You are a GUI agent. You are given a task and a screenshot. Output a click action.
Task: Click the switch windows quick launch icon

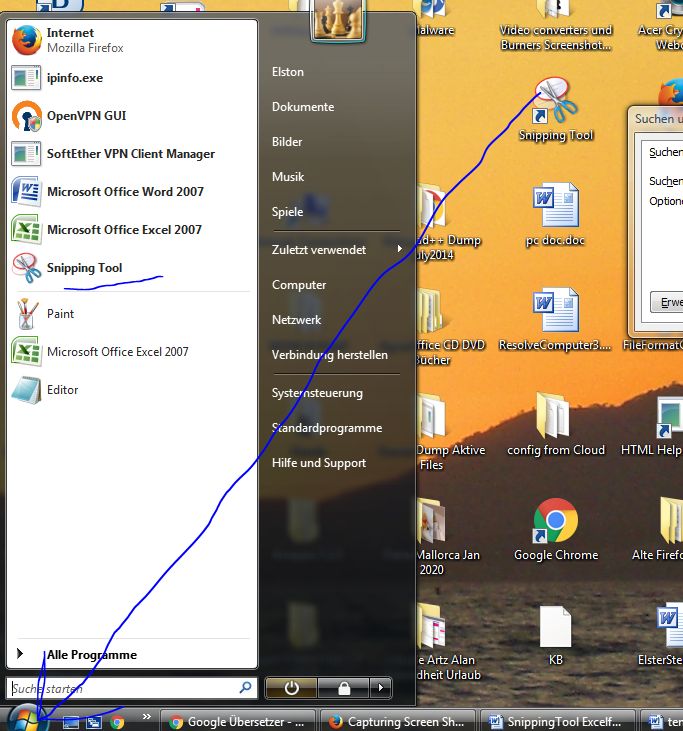[x=94, y=722]
